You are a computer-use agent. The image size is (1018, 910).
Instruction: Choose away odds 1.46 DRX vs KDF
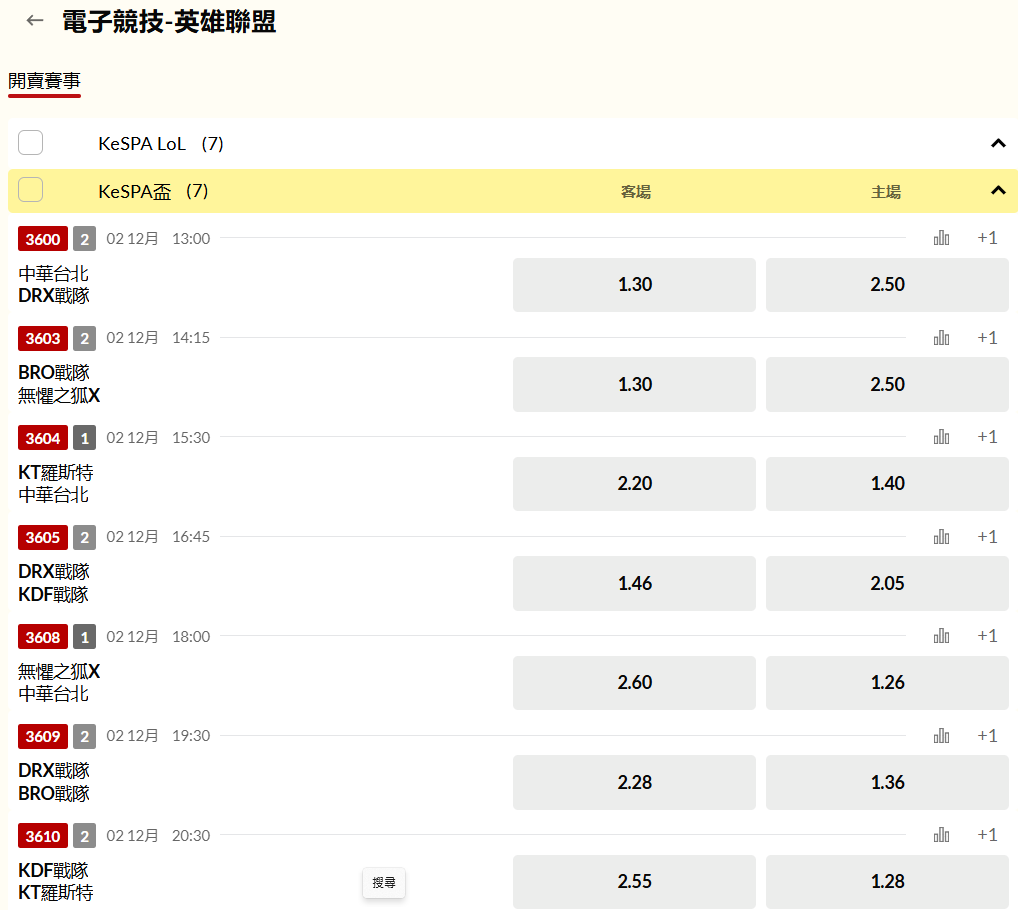[x=634, y=584]
